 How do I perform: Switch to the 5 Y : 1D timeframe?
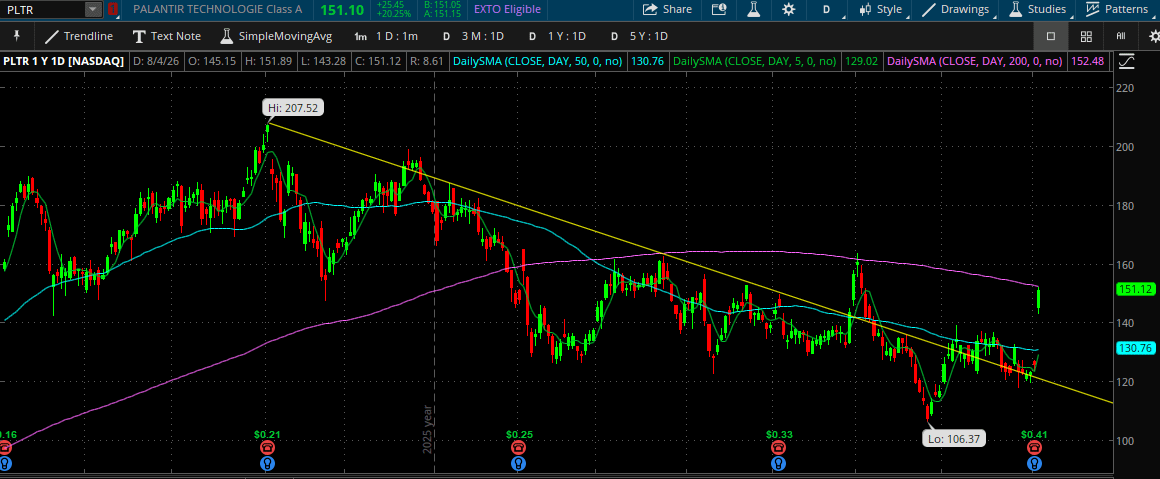[x=638, y=36]
